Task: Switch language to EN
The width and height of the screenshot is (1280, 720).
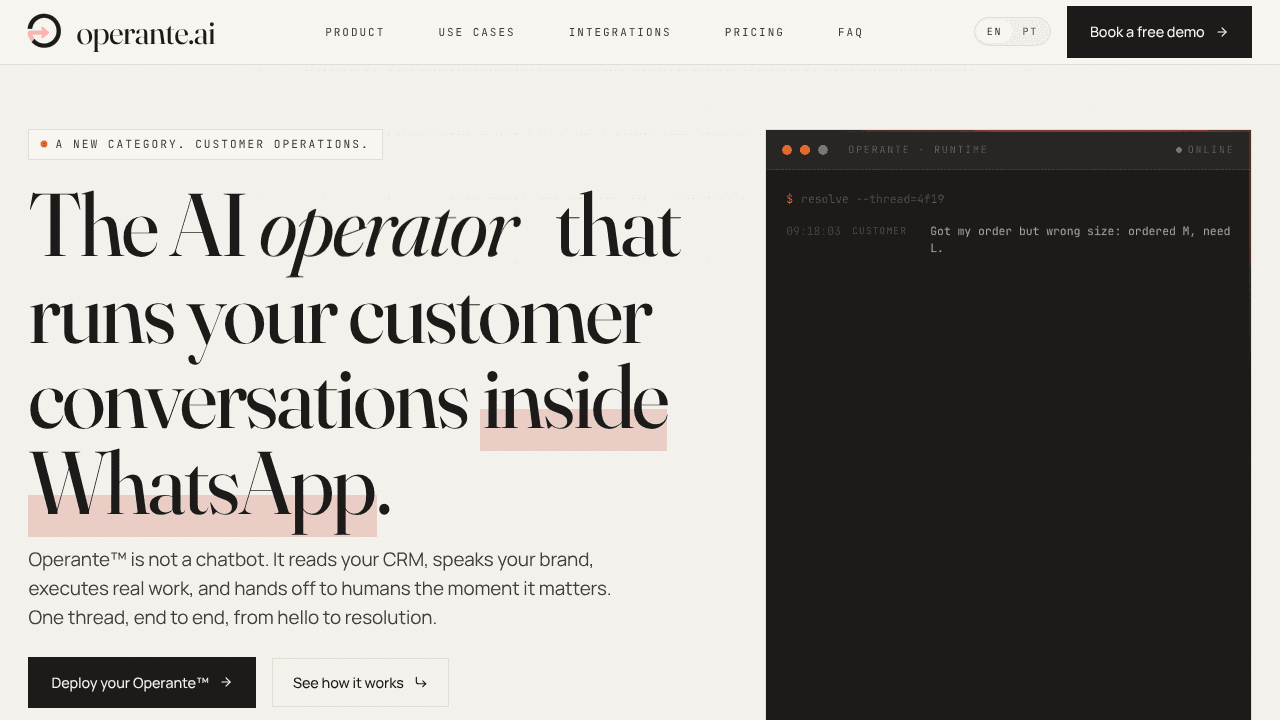Action: [x=994, y=32]
